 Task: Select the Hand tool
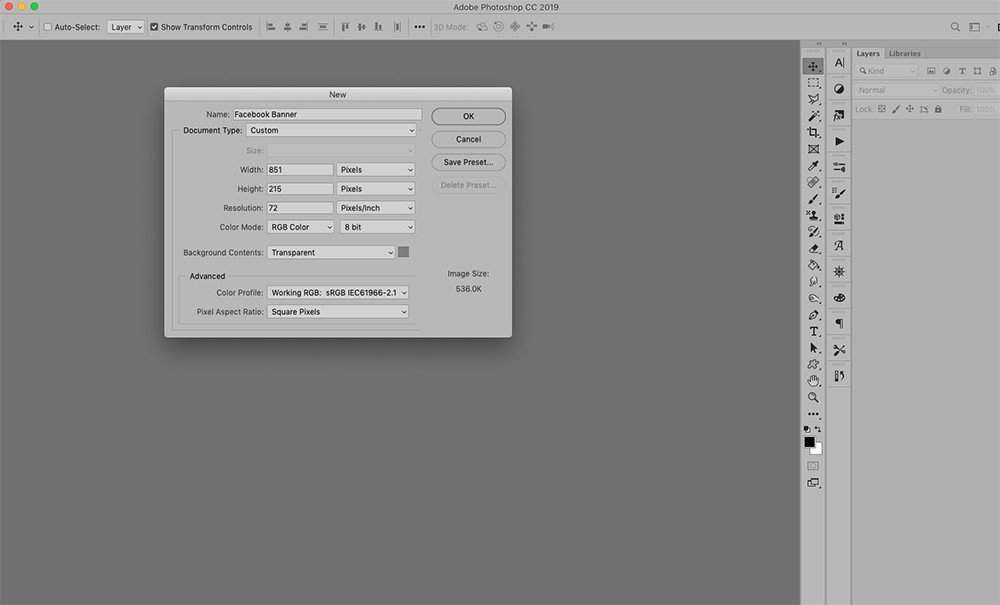pyautogui.click(x=813, y=381)
